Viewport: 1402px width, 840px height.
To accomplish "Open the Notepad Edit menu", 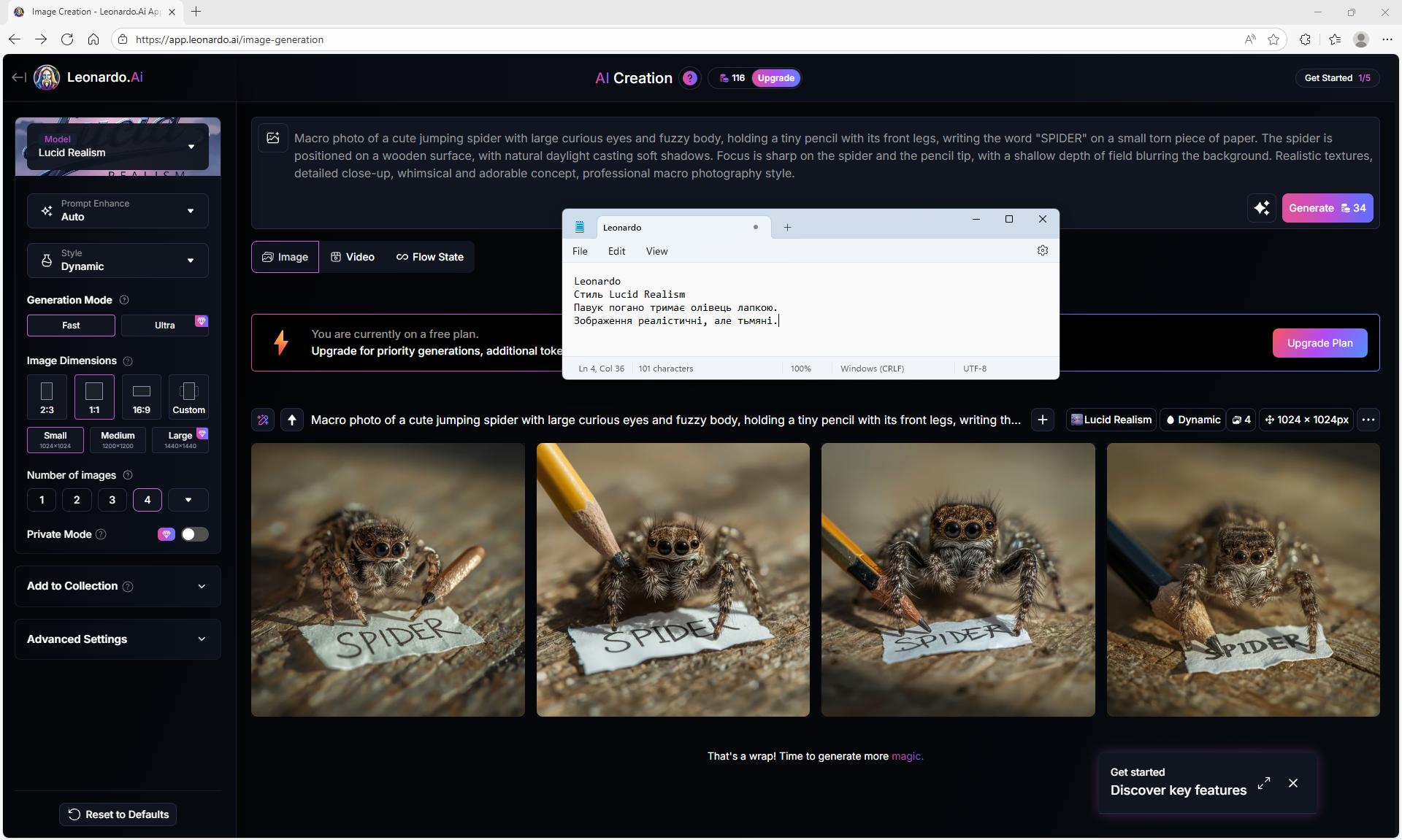I will (616, 251).
